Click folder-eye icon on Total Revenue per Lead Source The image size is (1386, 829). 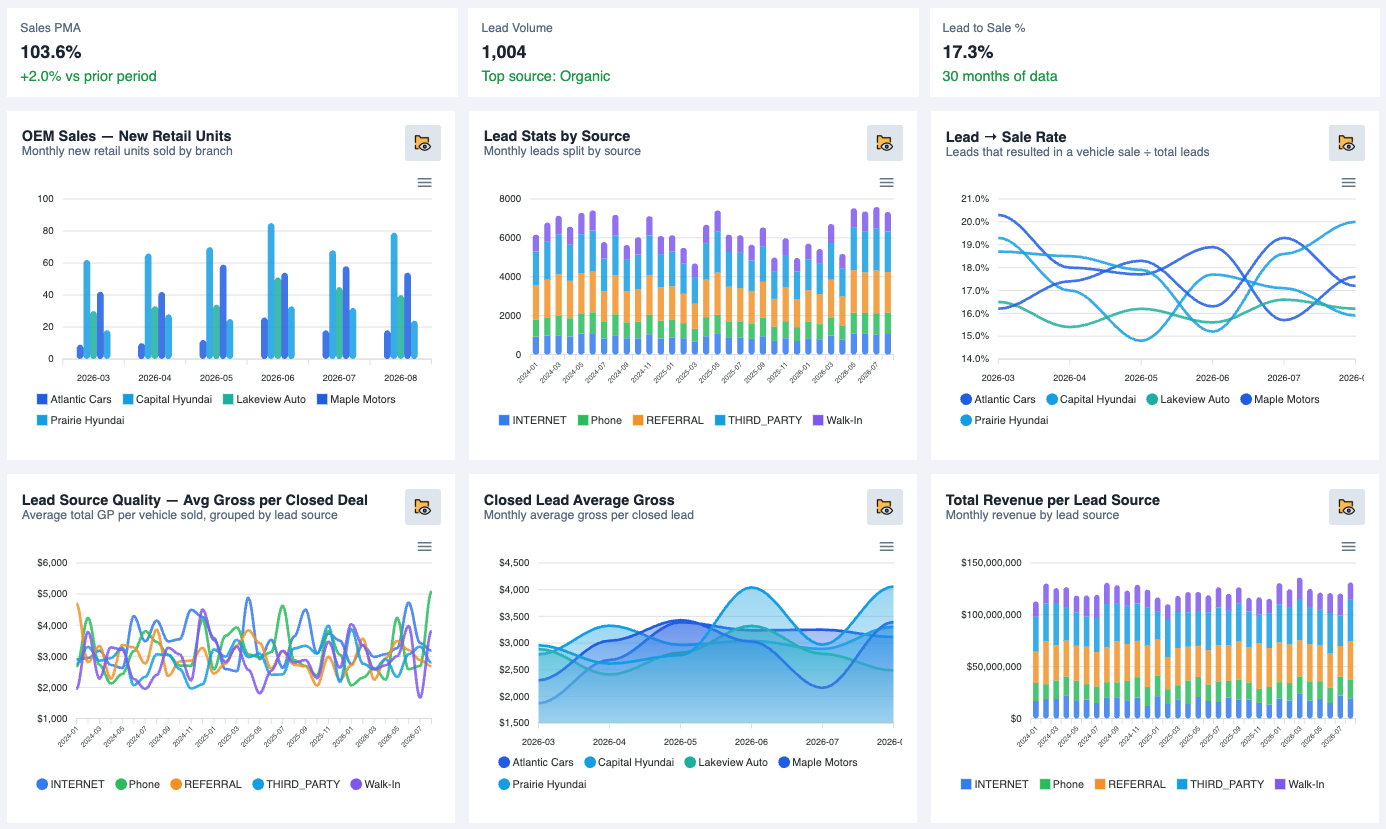coord(1347,507)
